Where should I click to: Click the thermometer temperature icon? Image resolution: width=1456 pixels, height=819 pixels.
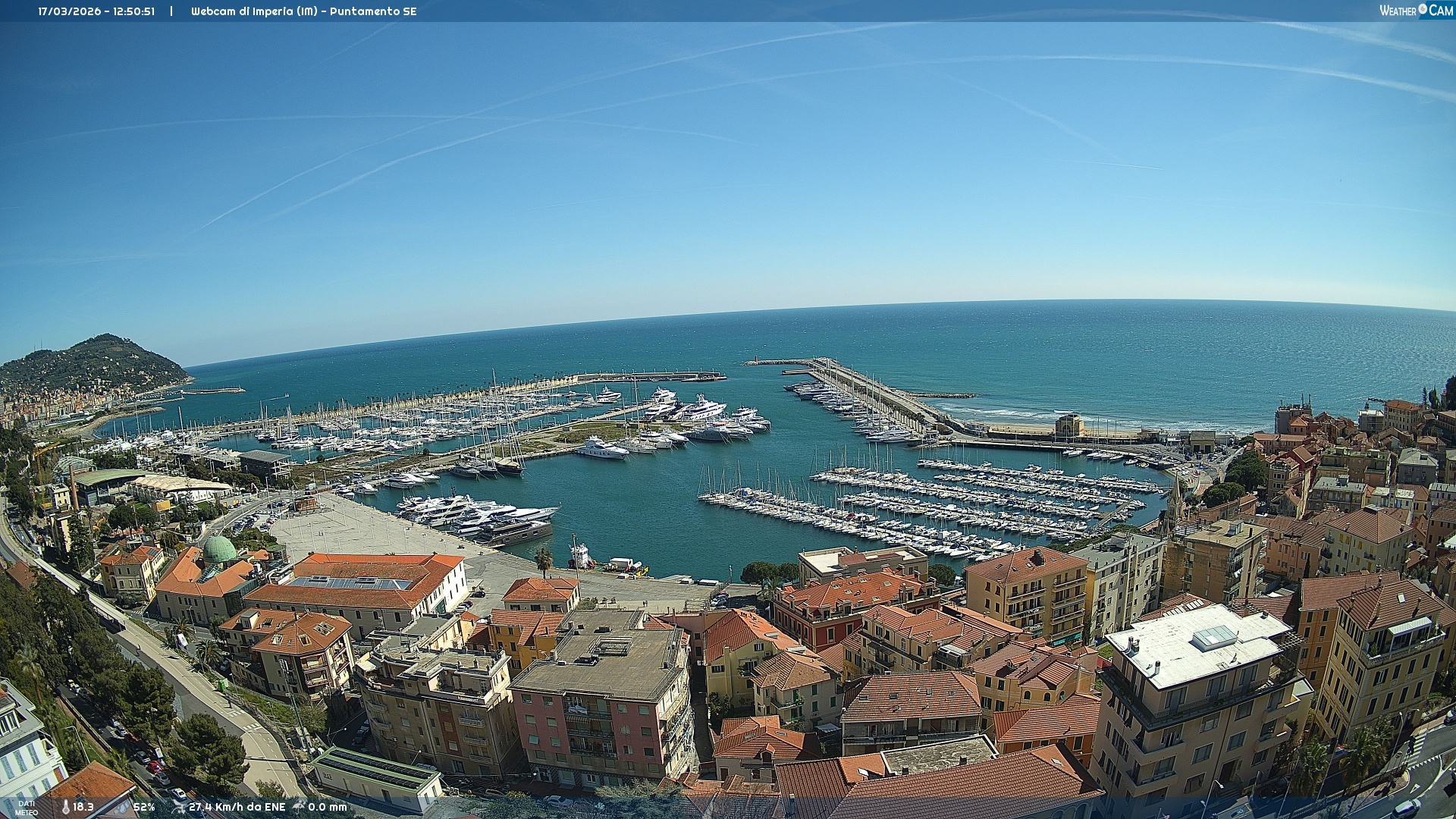66,807
